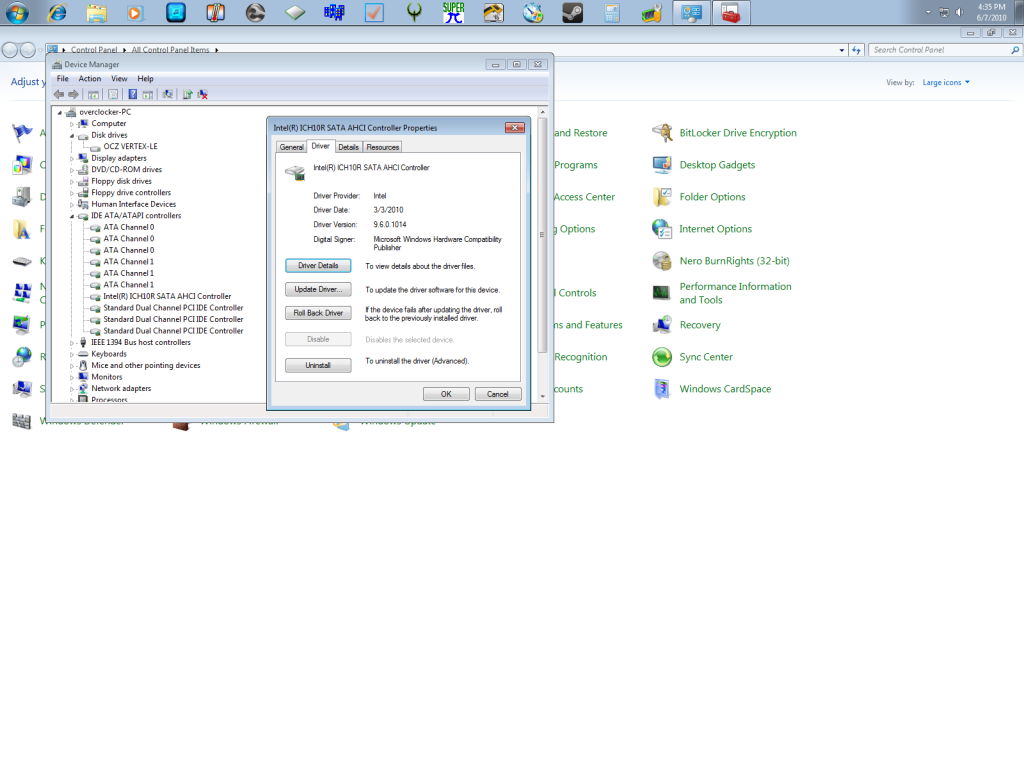1024x768 pixels.
Task: Click the Uninstall button in driver properties
Action: click(x=318, y=365)
